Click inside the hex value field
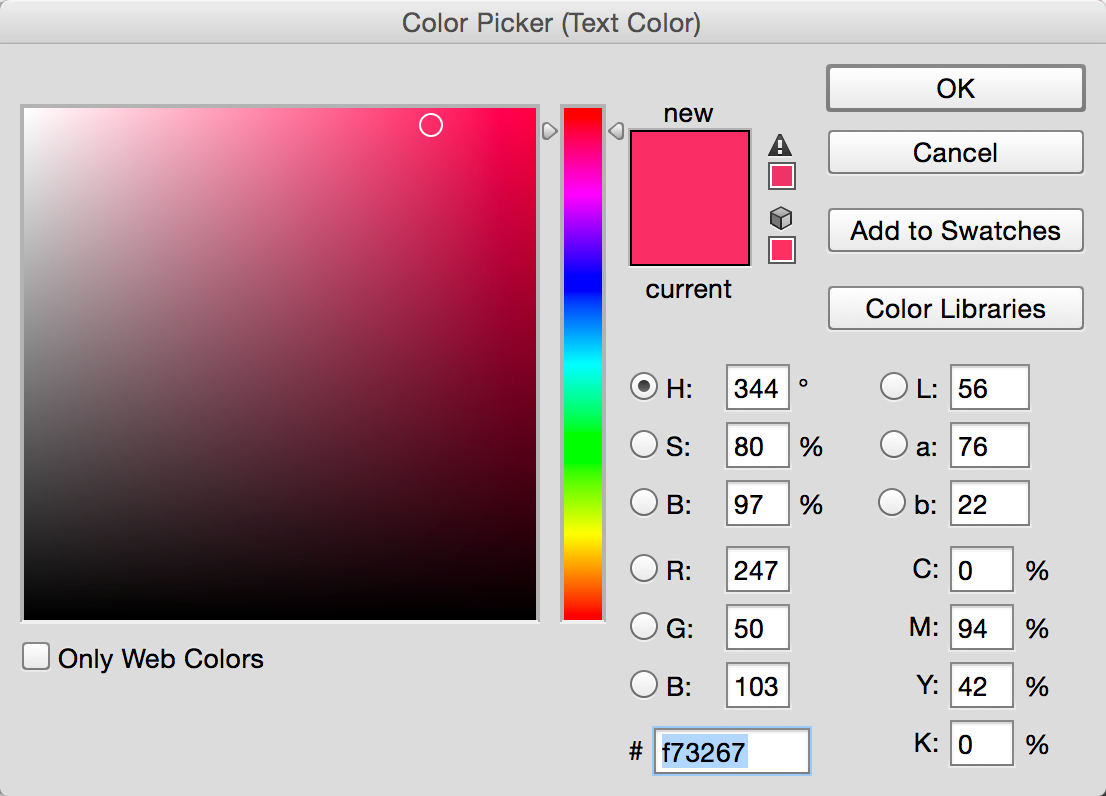1106x796 pixels. pyautogui.click(x=731, y=751)
